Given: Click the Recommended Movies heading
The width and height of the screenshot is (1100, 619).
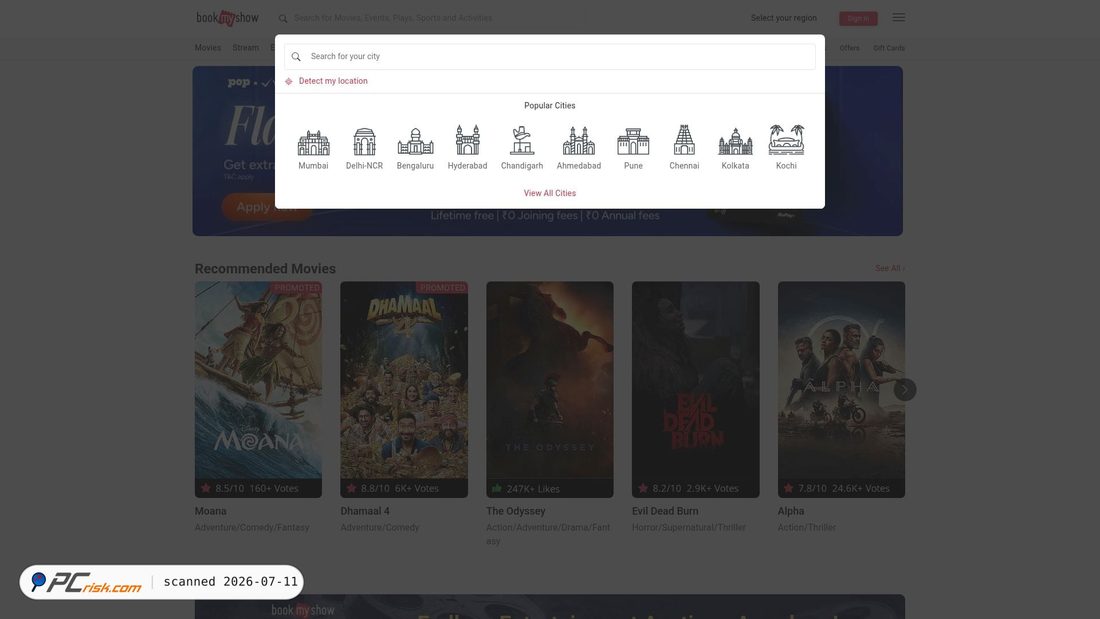Looking at the screenshot, I should [265, 269].
